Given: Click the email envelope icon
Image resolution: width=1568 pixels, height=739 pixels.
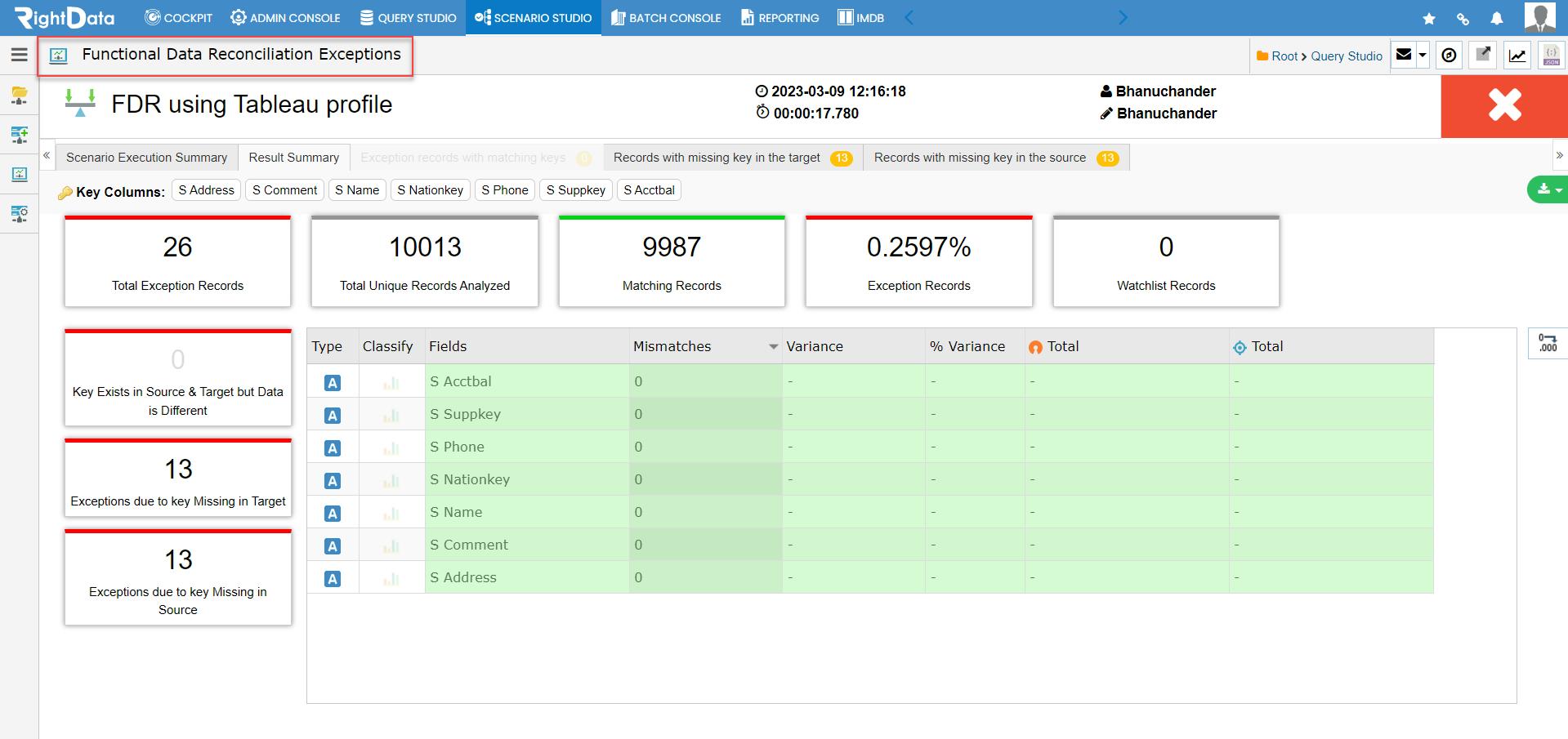Looking at the screenshot, I should [x=1404, y=55].
